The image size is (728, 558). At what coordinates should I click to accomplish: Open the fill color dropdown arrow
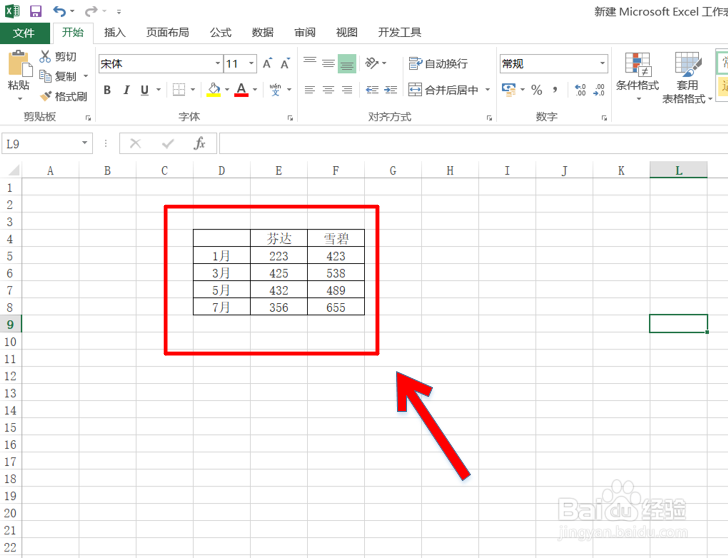[227, 90]
